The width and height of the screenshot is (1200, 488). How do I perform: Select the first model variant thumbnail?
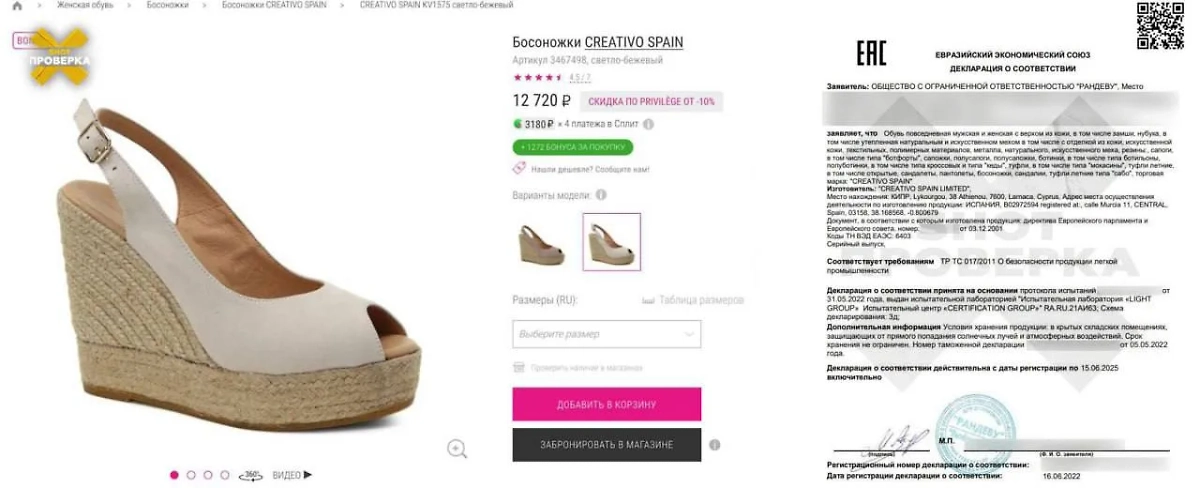(x=540, y=242)
